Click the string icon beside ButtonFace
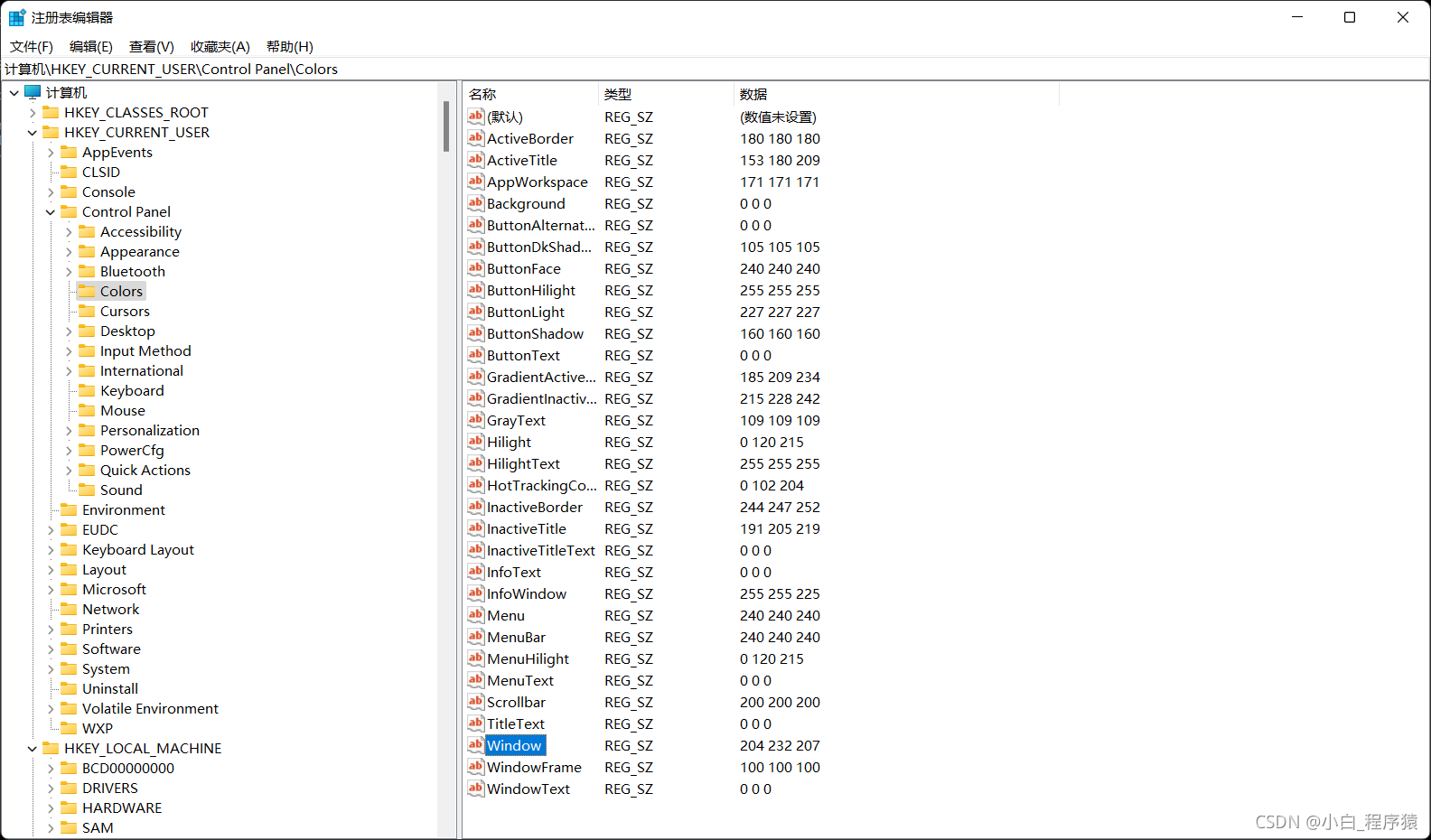This screenshot has height=840, width=1431. tap(476, 268)
